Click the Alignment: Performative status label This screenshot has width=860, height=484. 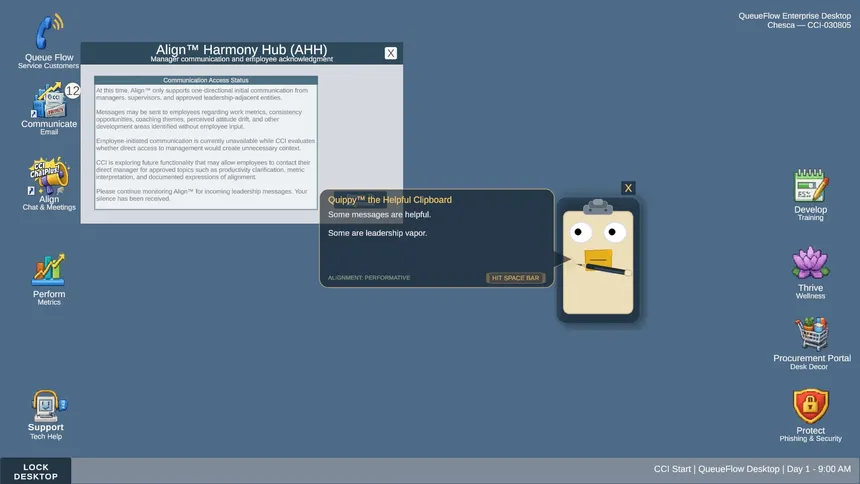369,278
